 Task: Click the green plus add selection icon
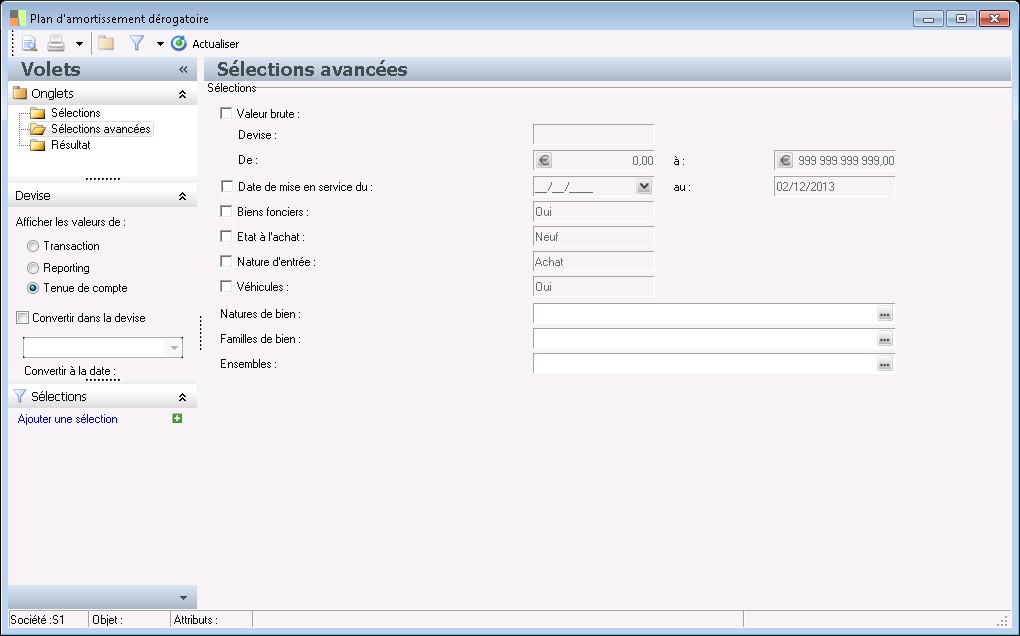(x=177, y=418)
